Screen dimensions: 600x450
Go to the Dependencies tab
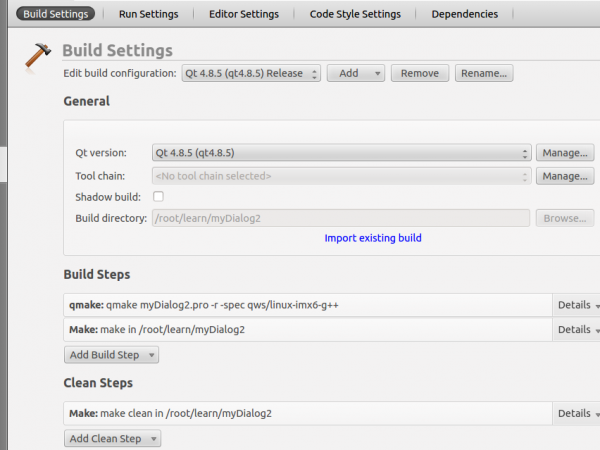point(464,14)
